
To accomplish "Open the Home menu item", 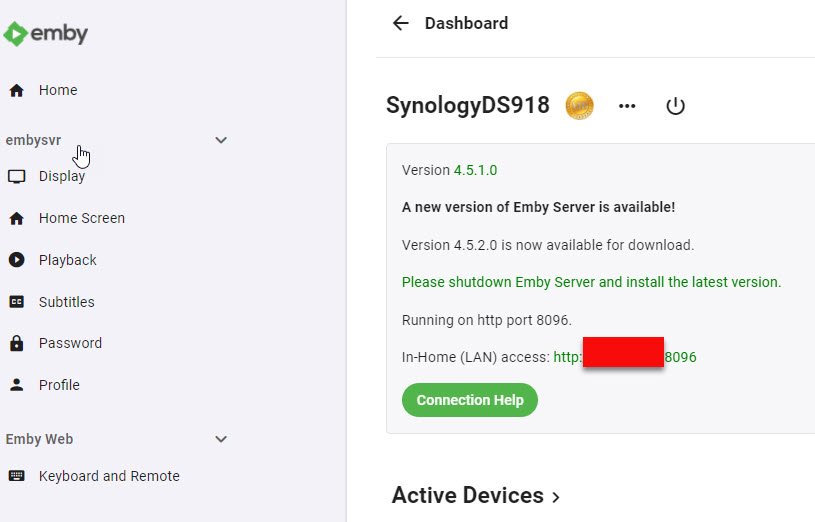I will click(57, 90).
